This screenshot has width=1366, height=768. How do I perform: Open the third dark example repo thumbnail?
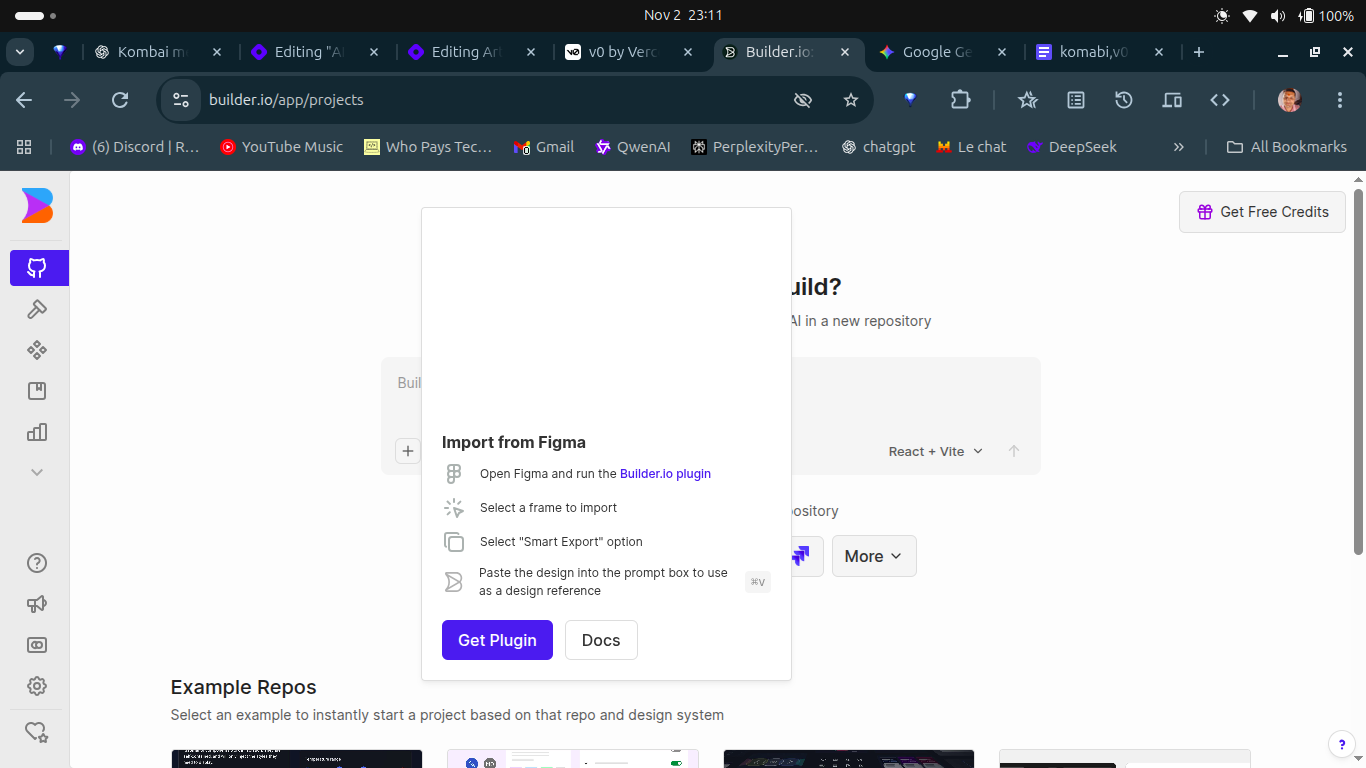click(x=849, y=759)
